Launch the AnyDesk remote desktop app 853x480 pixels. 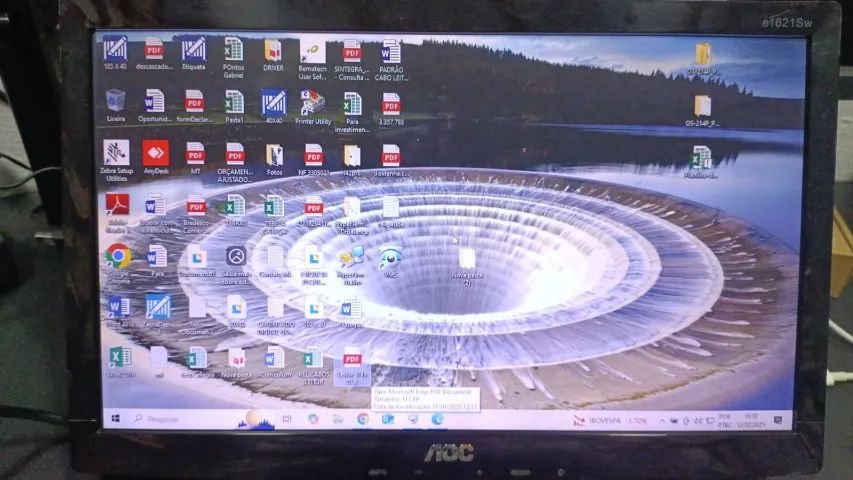click(x=156, y=157)
